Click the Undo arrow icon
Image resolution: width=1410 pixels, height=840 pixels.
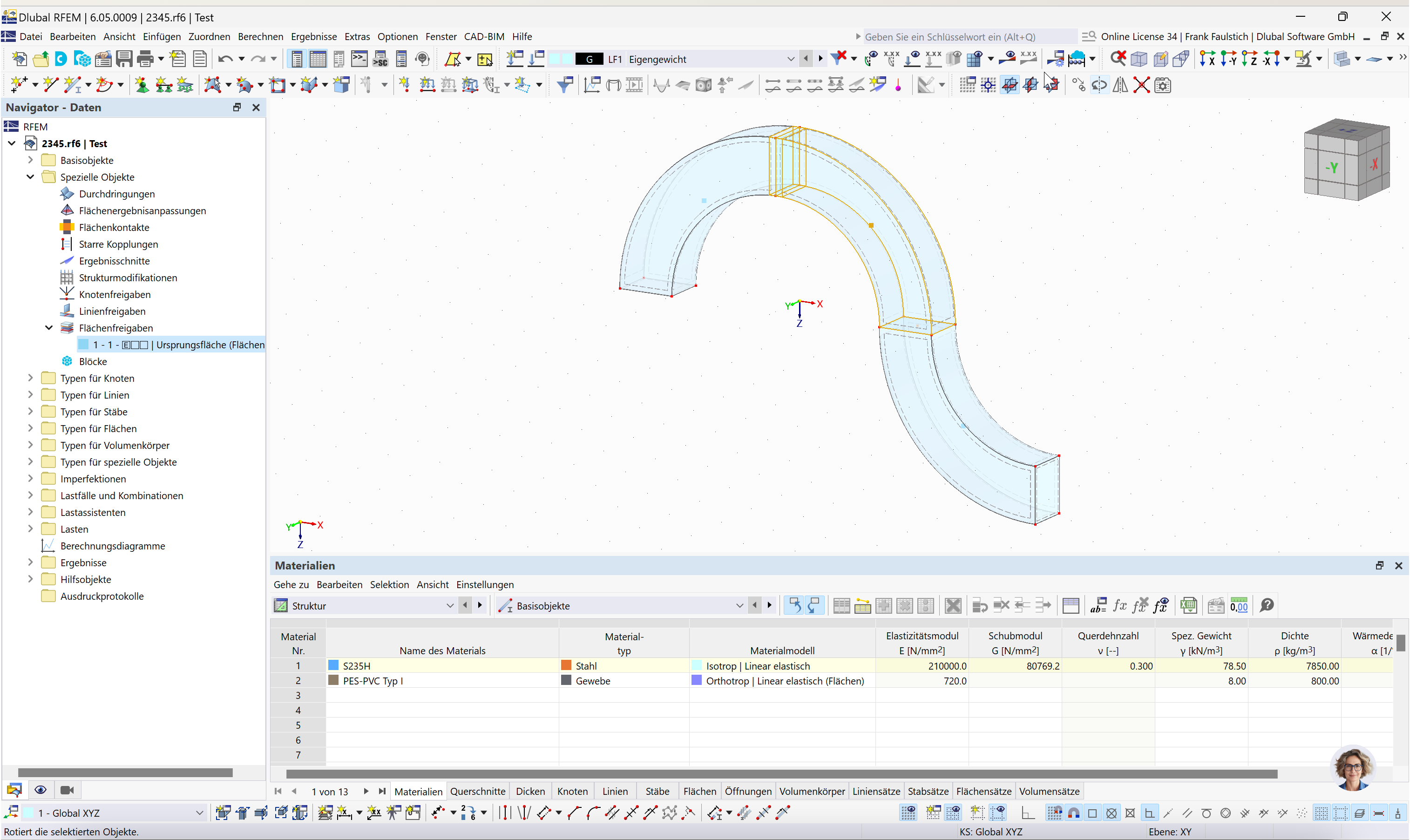coord(225,59)
